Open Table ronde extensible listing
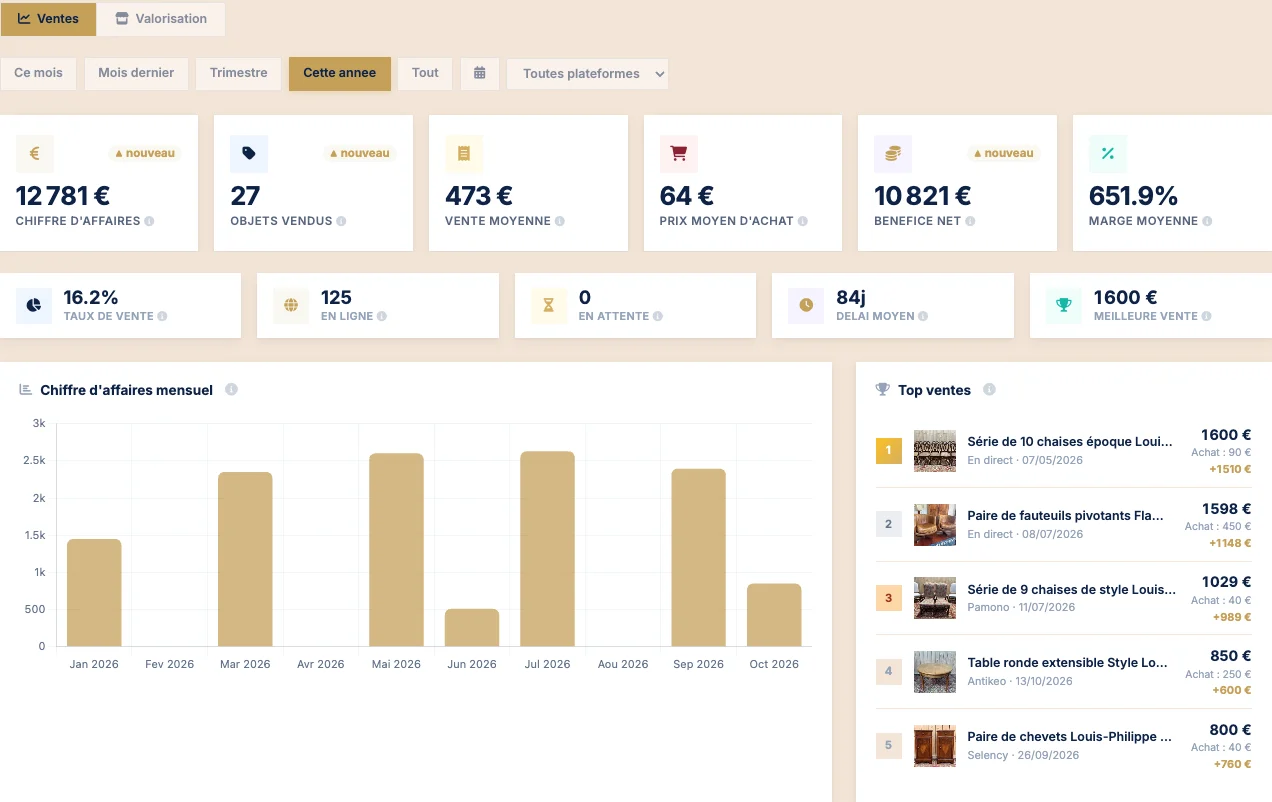This screenshot has height=802, width=1272. [1068, 663]
